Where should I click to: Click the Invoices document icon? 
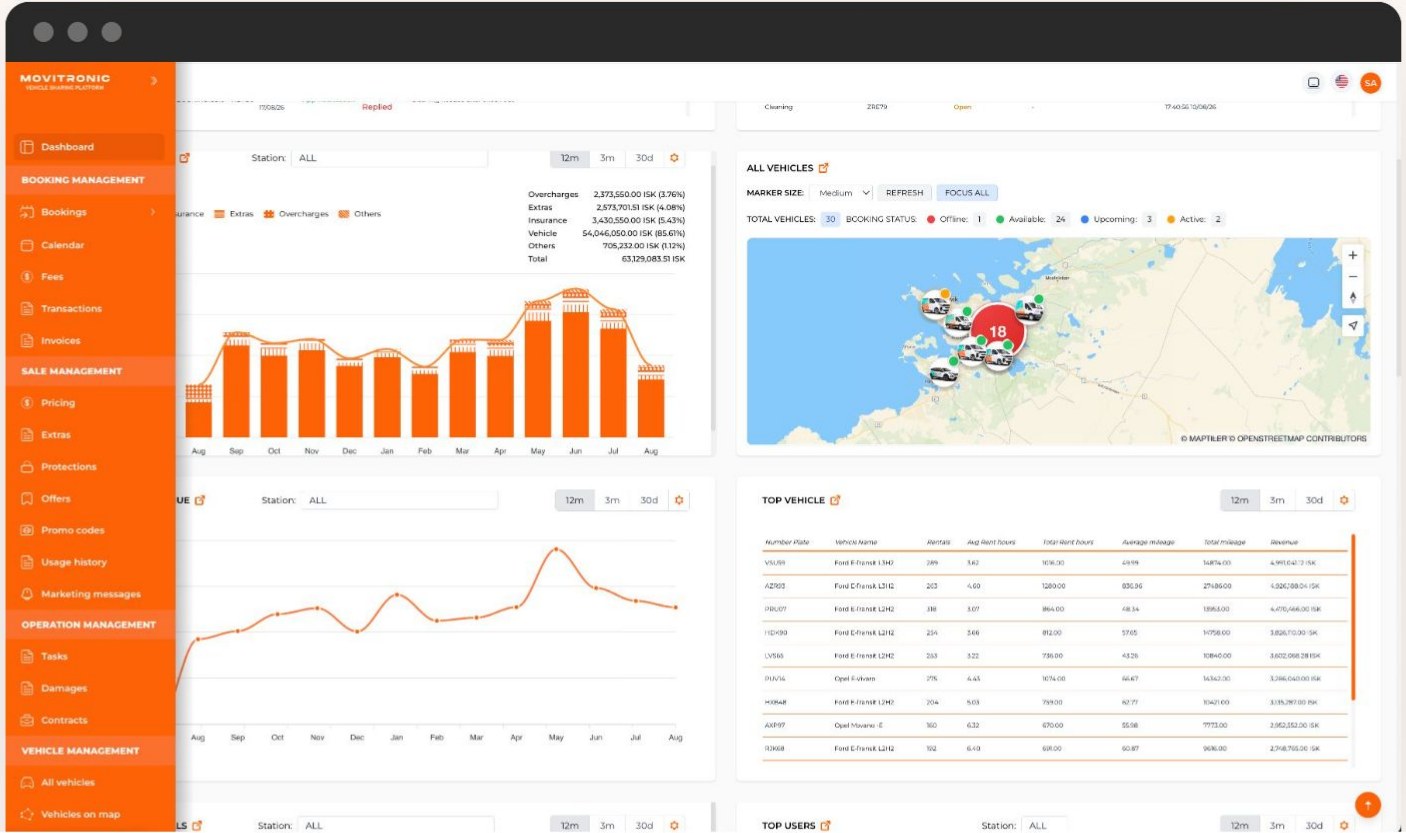click(x=27, y=341)
